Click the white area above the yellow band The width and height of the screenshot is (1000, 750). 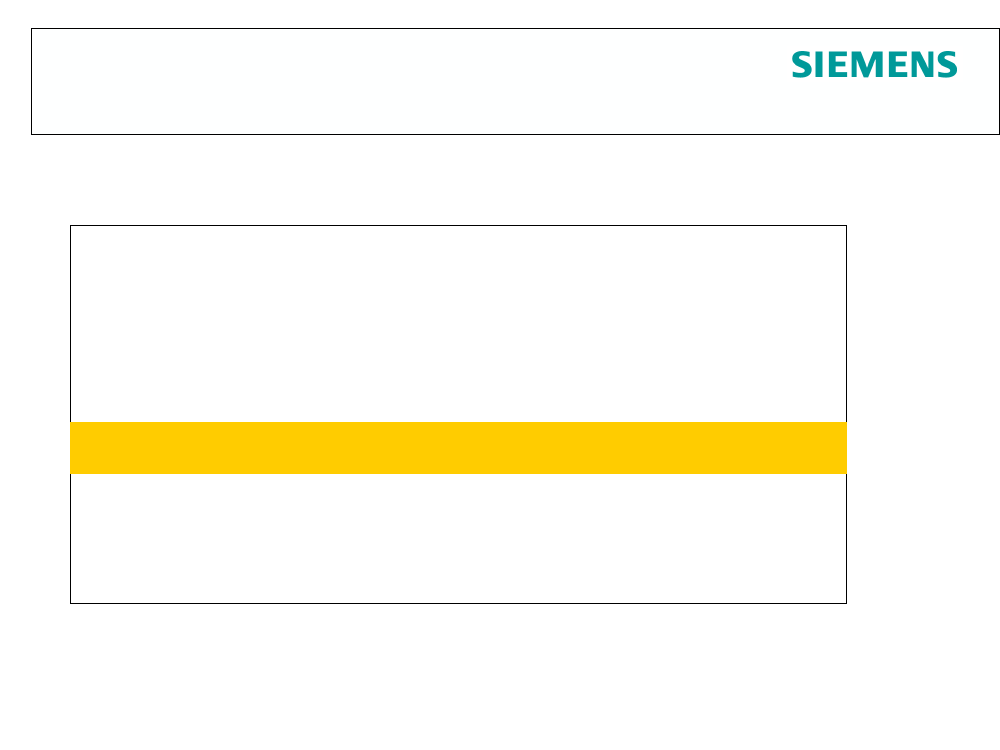pos(459,323)
